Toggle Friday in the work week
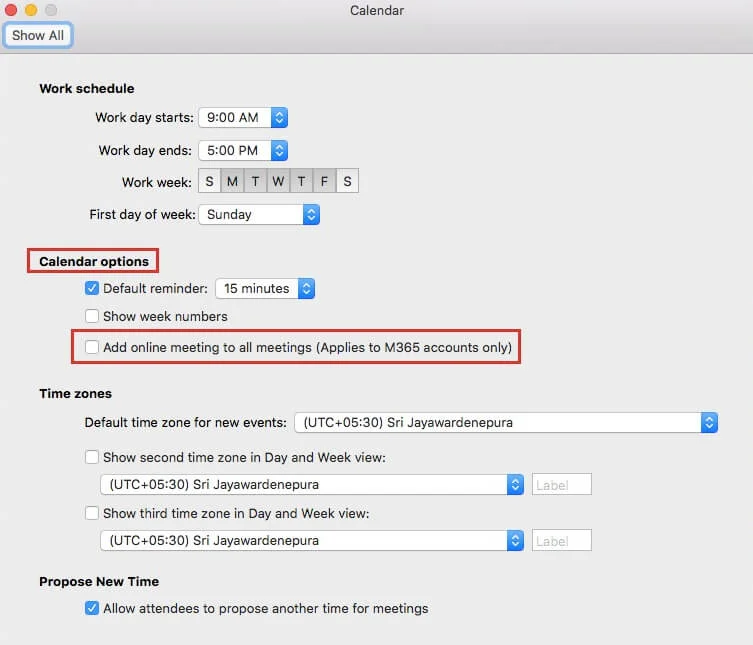Image resolution: width=753 pixels, height=645 pixels. 324,181
